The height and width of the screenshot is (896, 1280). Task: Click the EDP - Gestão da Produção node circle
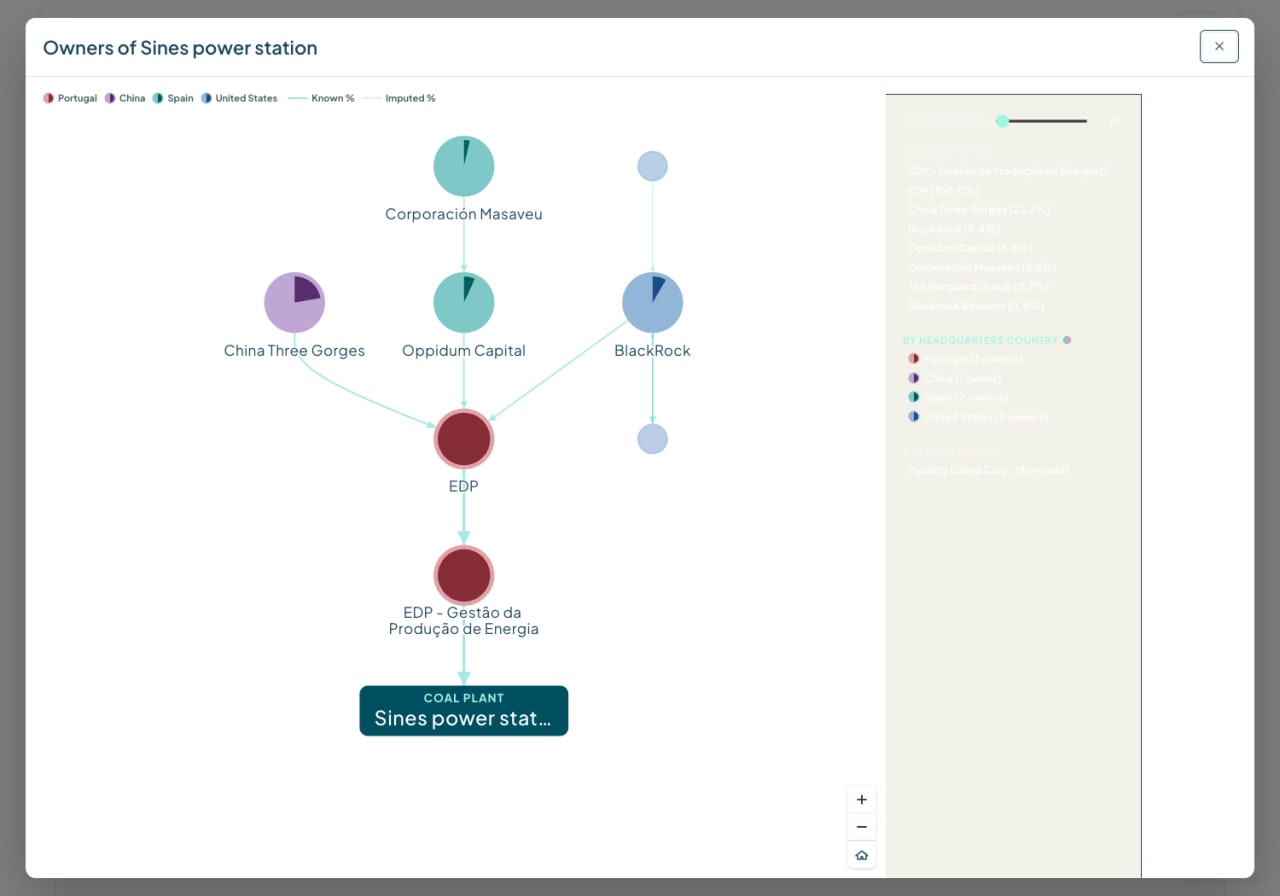coord(464,575)
